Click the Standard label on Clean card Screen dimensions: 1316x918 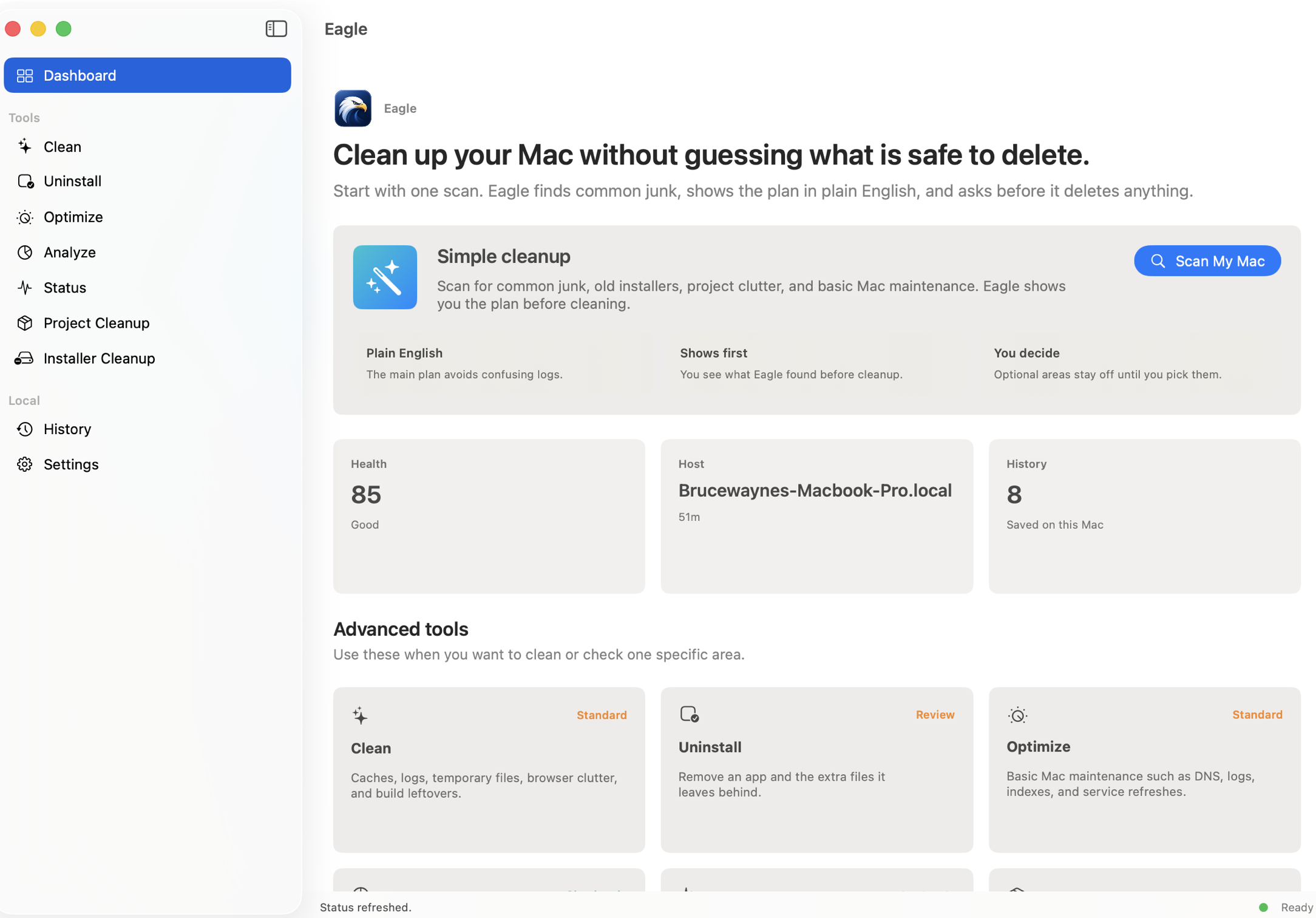point(602,715)
